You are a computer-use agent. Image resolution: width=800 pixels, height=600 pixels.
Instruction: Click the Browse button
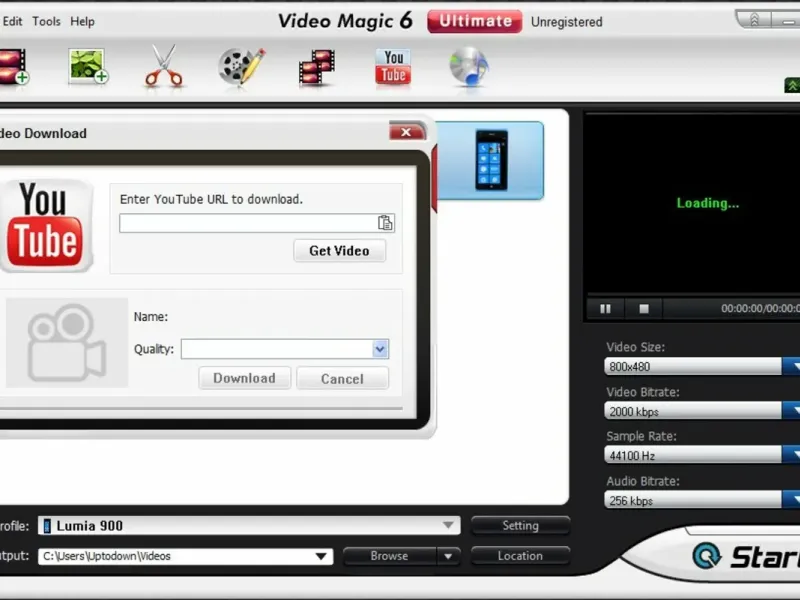click(x=389, y=556)
